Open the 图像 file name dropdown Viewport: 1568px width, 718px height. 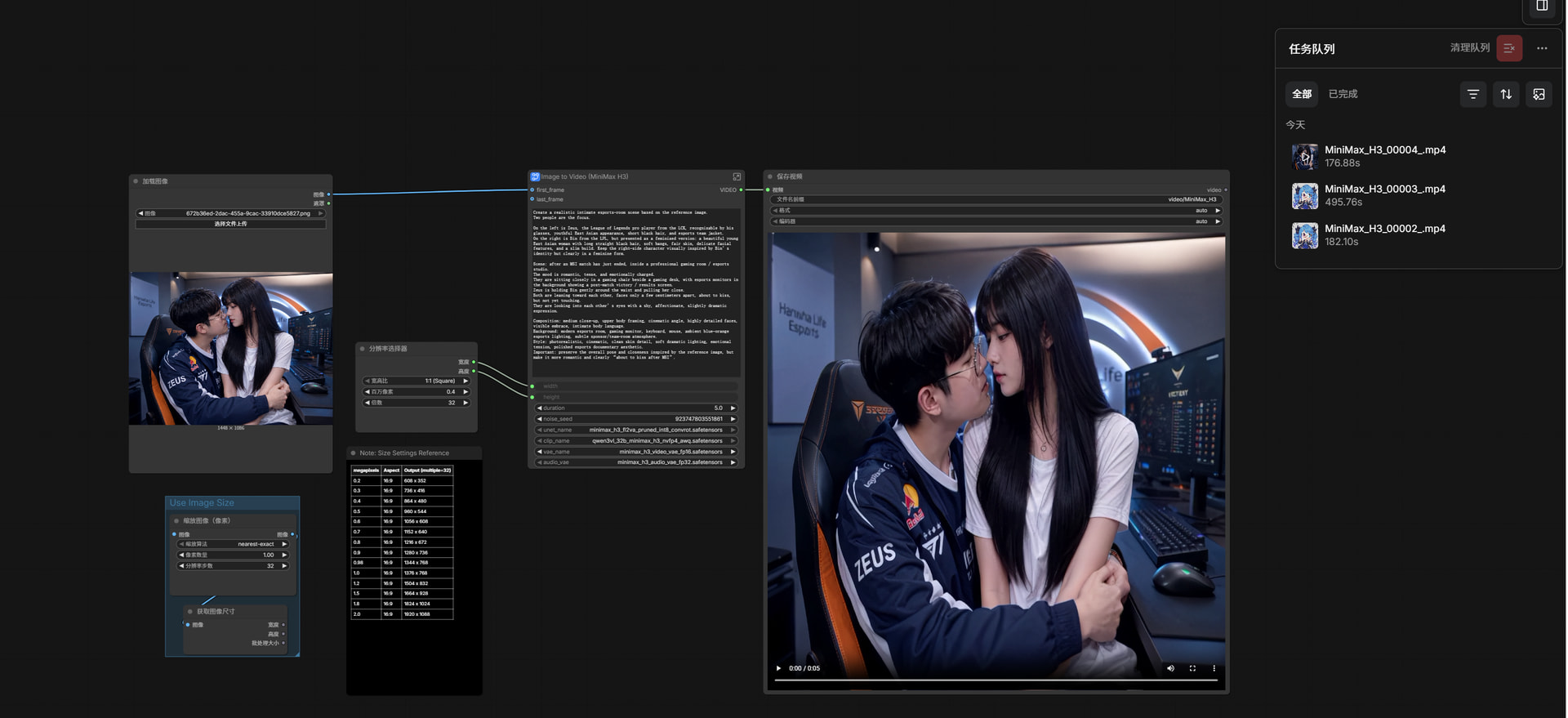(x=230, y=213)
